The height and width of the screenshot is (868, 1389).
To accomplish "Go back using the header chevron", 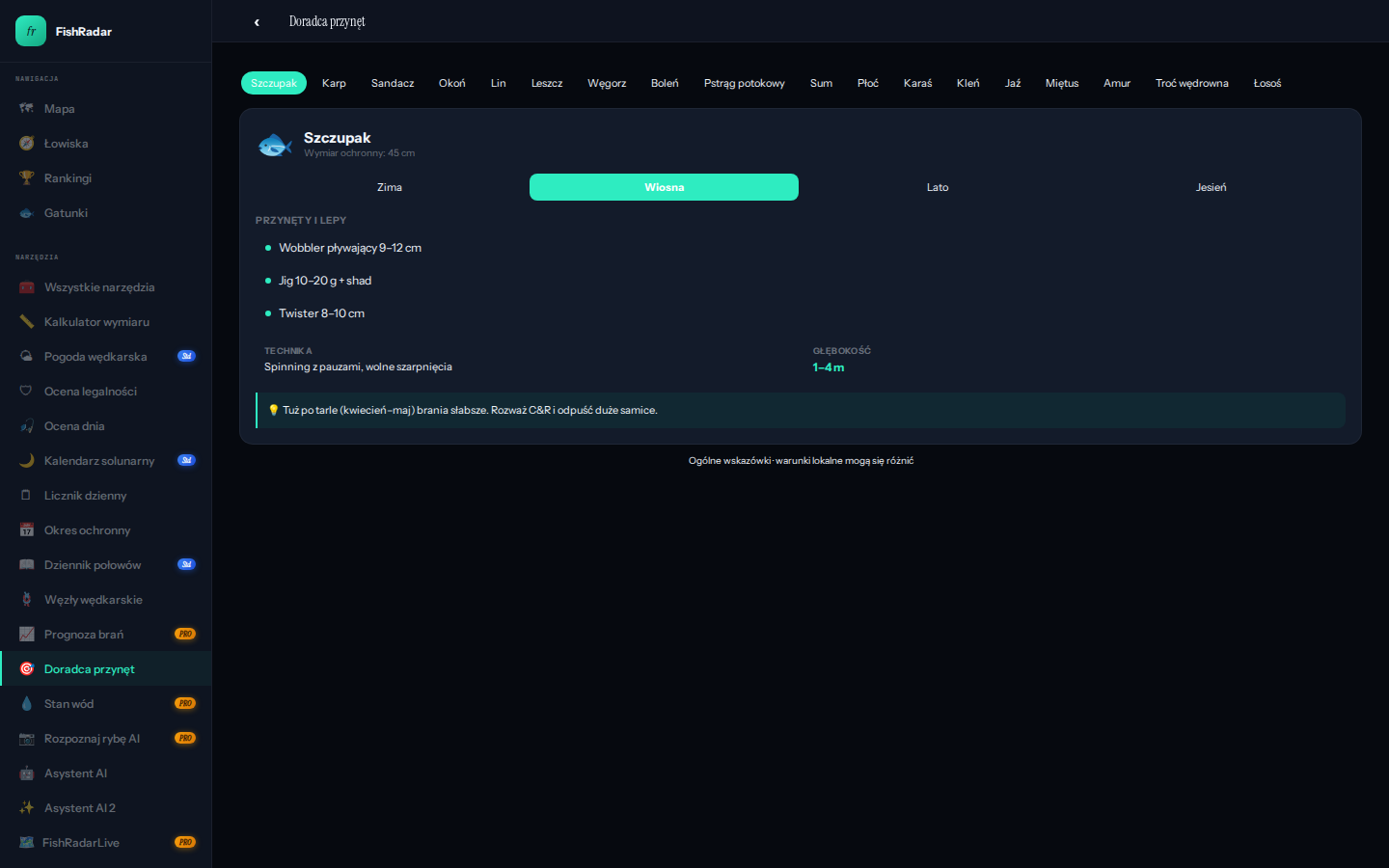I will pyautogui.click(x=257, y=22).
